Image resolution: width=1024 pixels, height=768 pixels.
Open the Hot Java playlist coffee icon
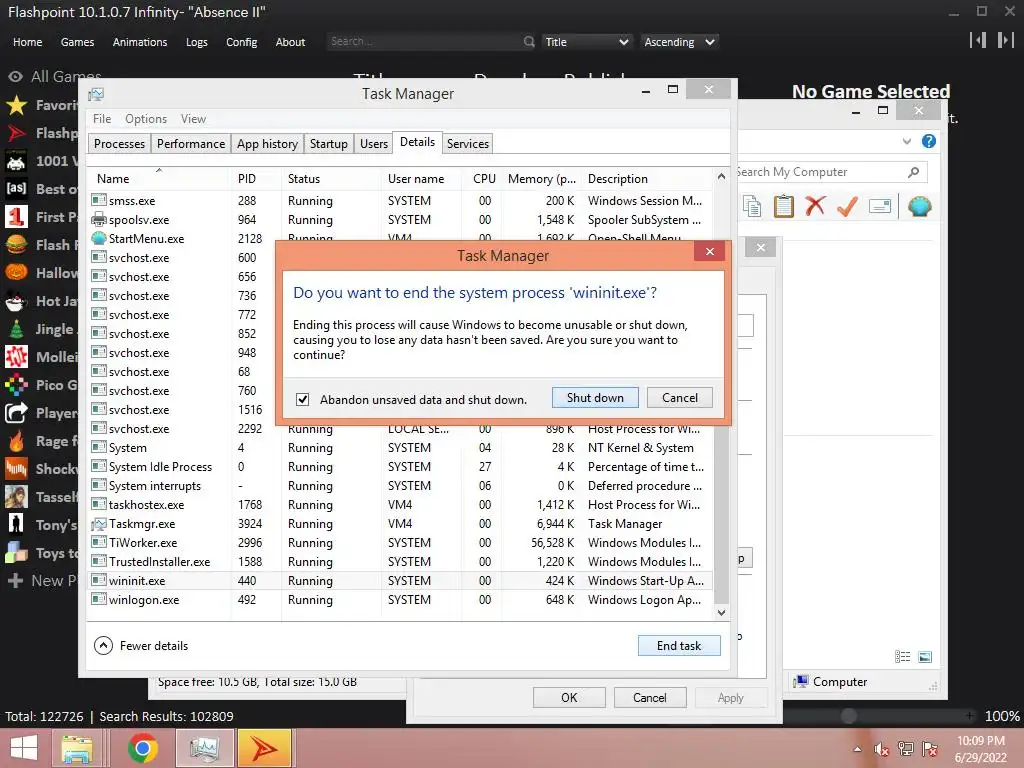tap(16, 301)
